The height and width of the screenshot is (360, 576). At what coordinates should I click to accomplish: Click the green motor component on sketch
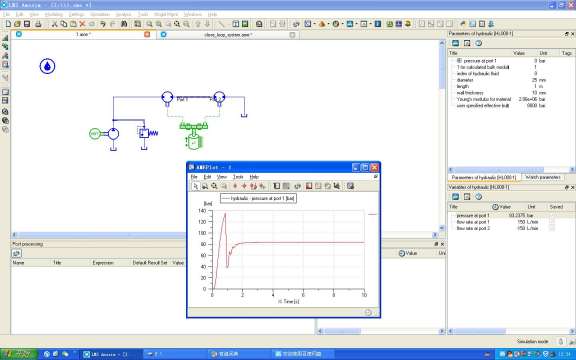[95, 134]
